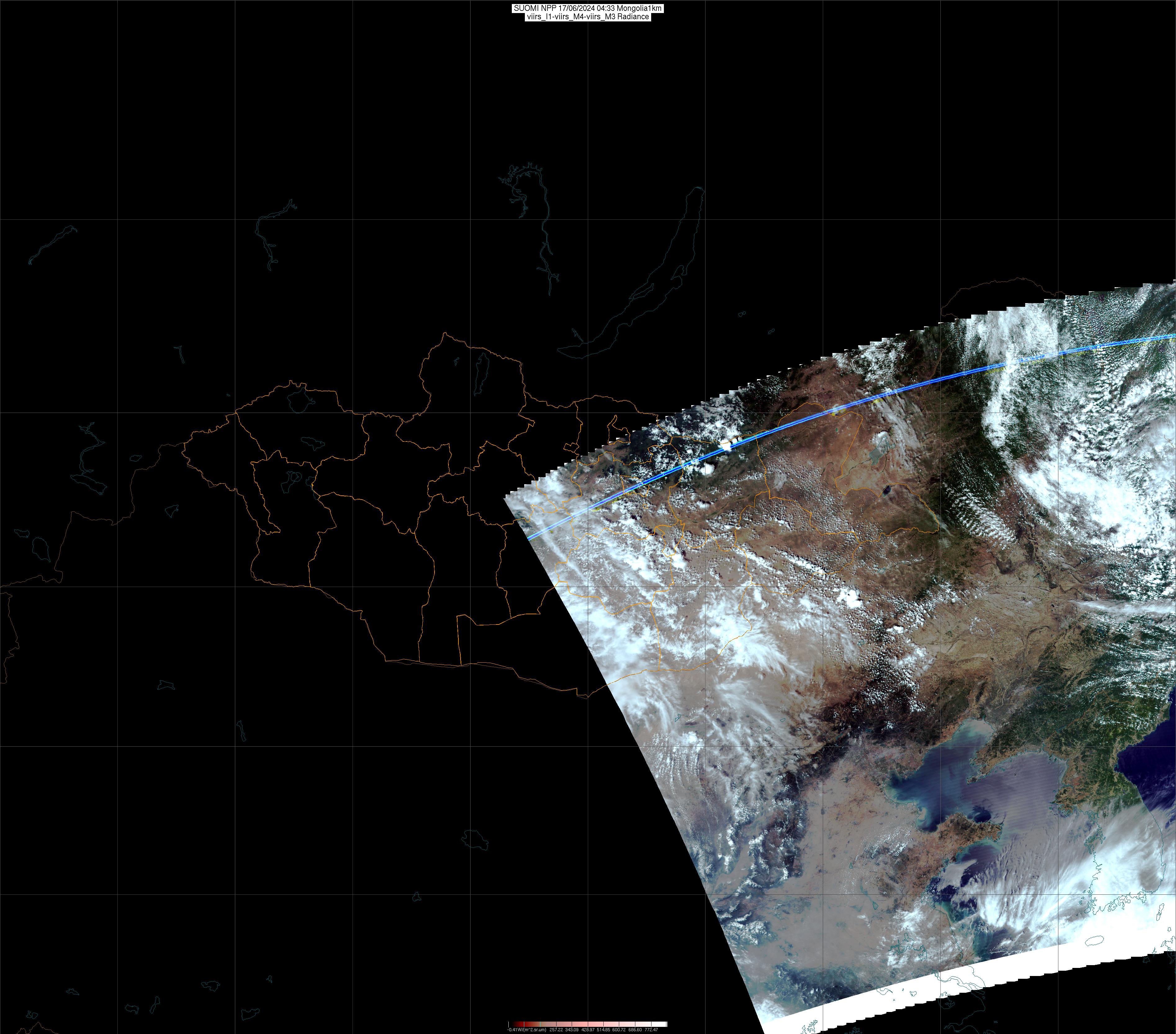Image resolution: width=1176 pixels, height=1034 pixels.
Task: Click the pink mid-section of the colorbar
Action: click(593, 1024)
